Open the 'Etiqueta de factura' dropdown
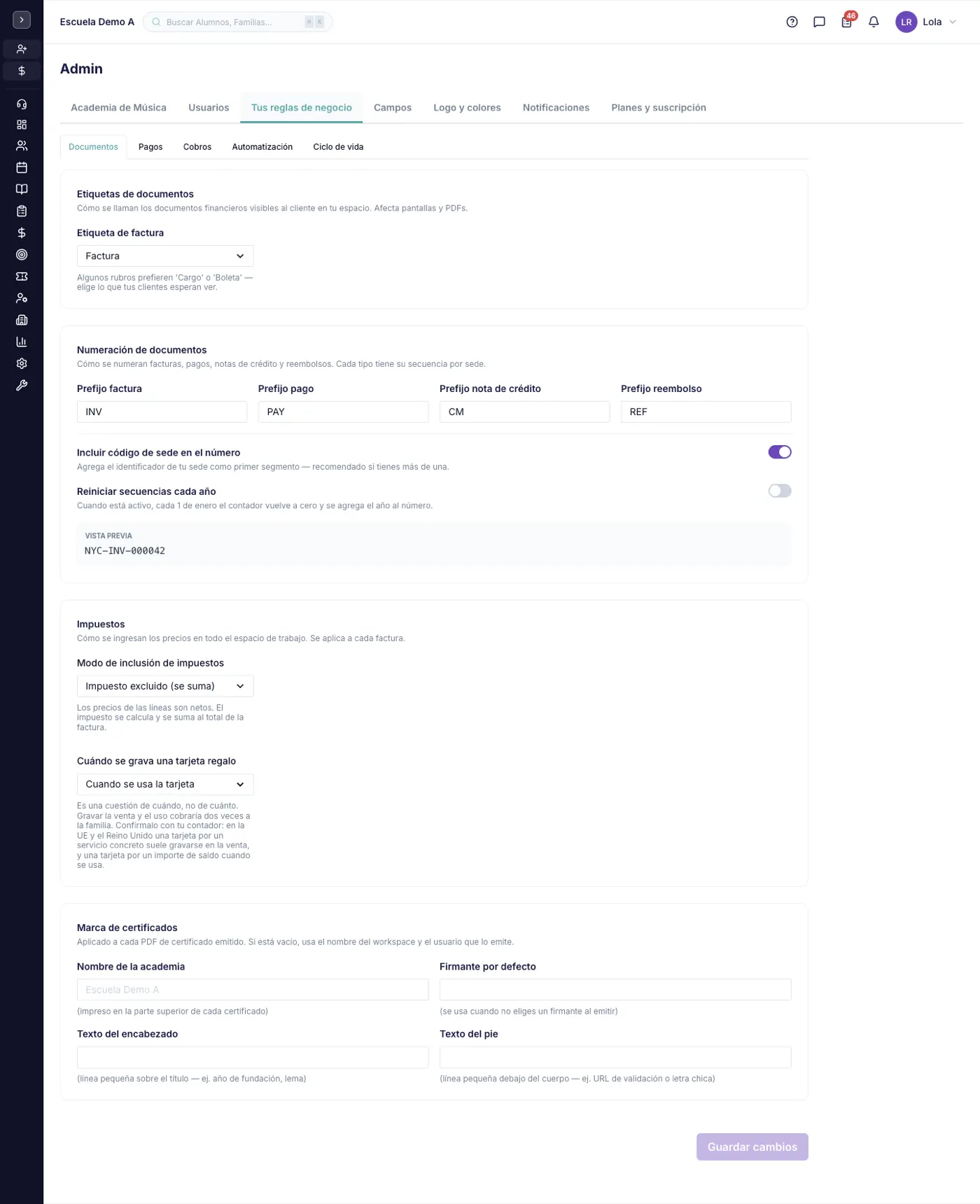Image resolution: width=980 pixels, height=1204 pixels. (165, 255)
